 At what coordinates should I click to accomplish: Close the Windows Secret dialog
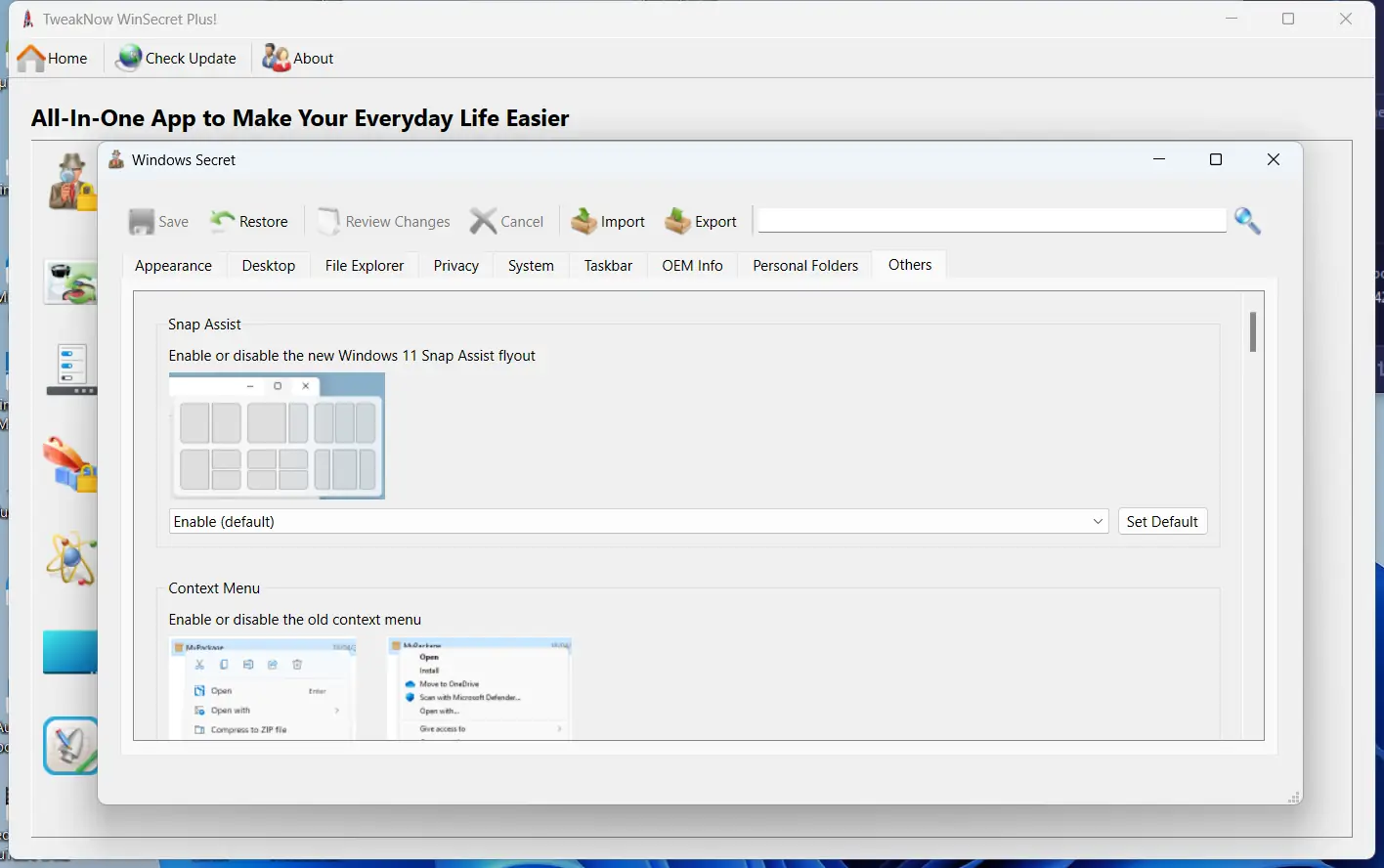[1273, 159]
